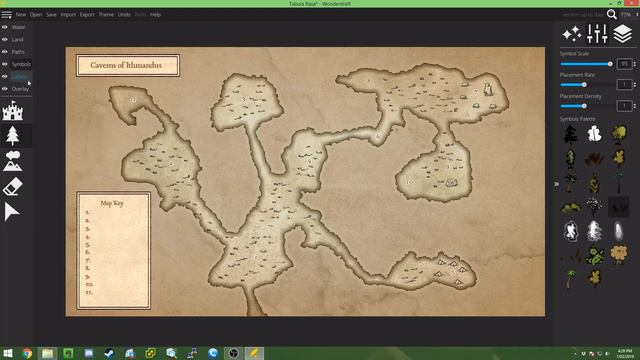Open the Export menu item
This screenshot has width=640, height=360.
click(87, 15)
